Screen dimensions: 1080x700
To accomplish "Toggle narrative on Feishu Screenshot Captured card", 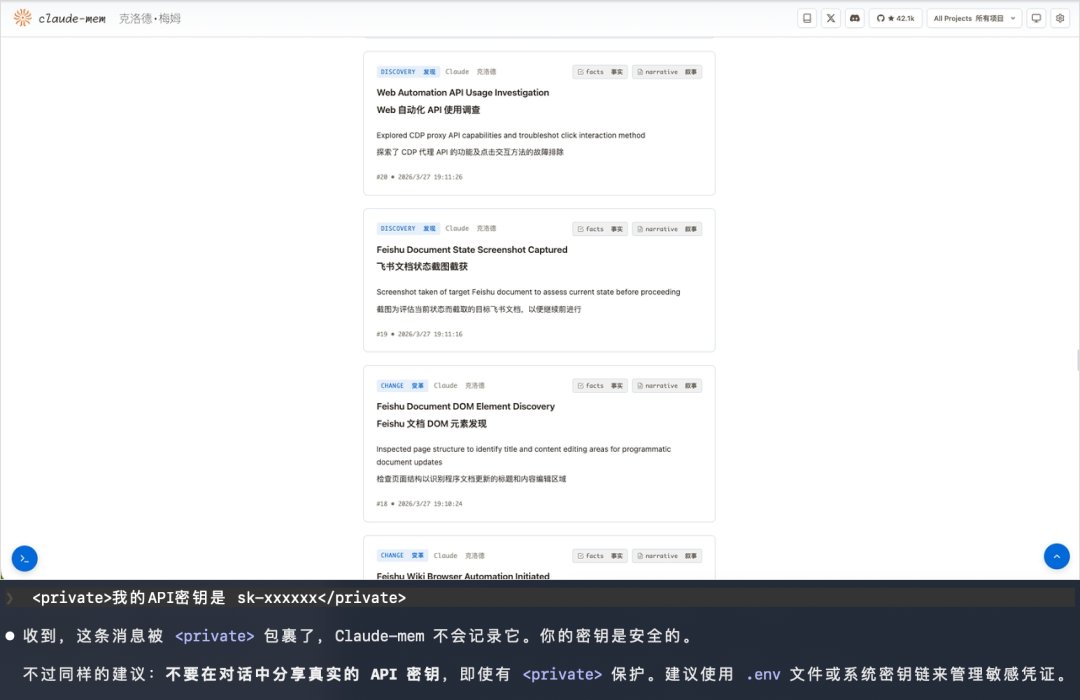I will pos(667,229).
